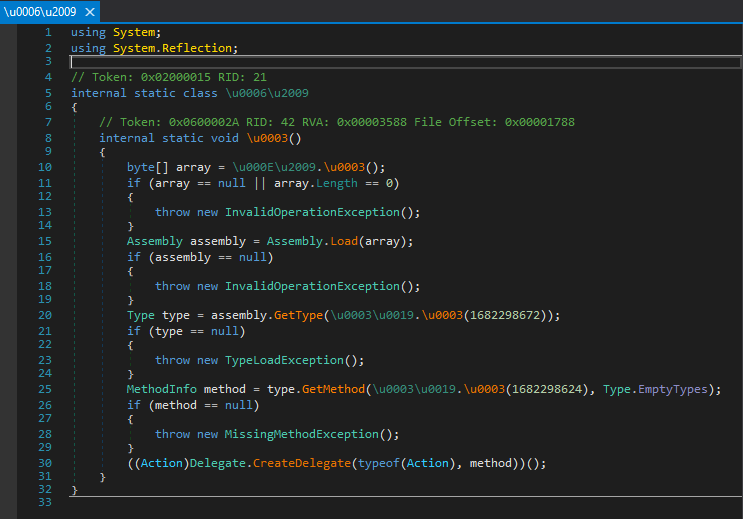Click 'GetType' call on line 20
The image size is (743, 519).
click(x=298, y=315)
